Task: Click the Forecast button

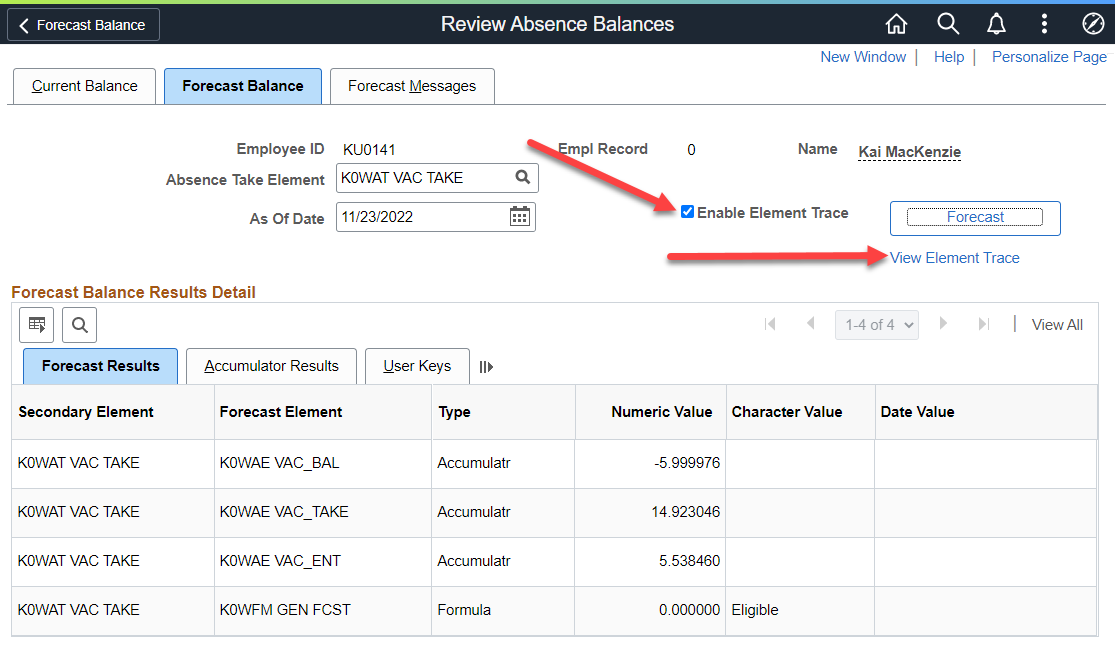Action: [974, 217]
